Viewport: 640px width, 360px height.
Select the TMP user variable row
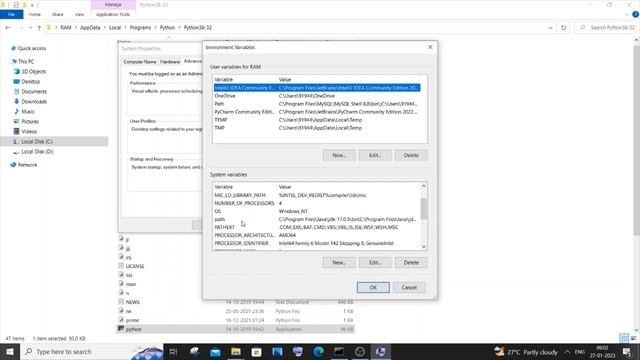(x=317, y=128)
